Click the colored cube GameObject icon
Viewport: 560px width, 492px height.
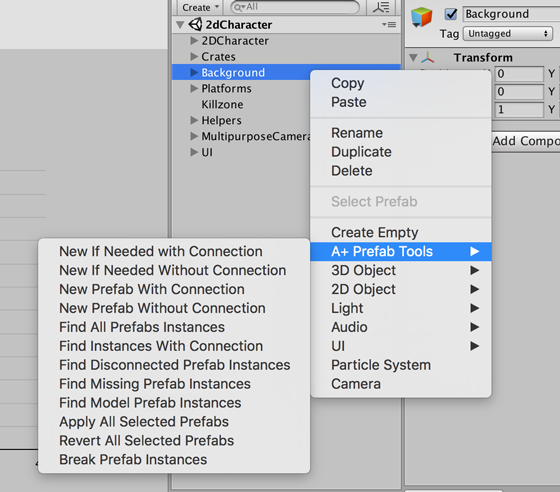click(x=421, y=17)
